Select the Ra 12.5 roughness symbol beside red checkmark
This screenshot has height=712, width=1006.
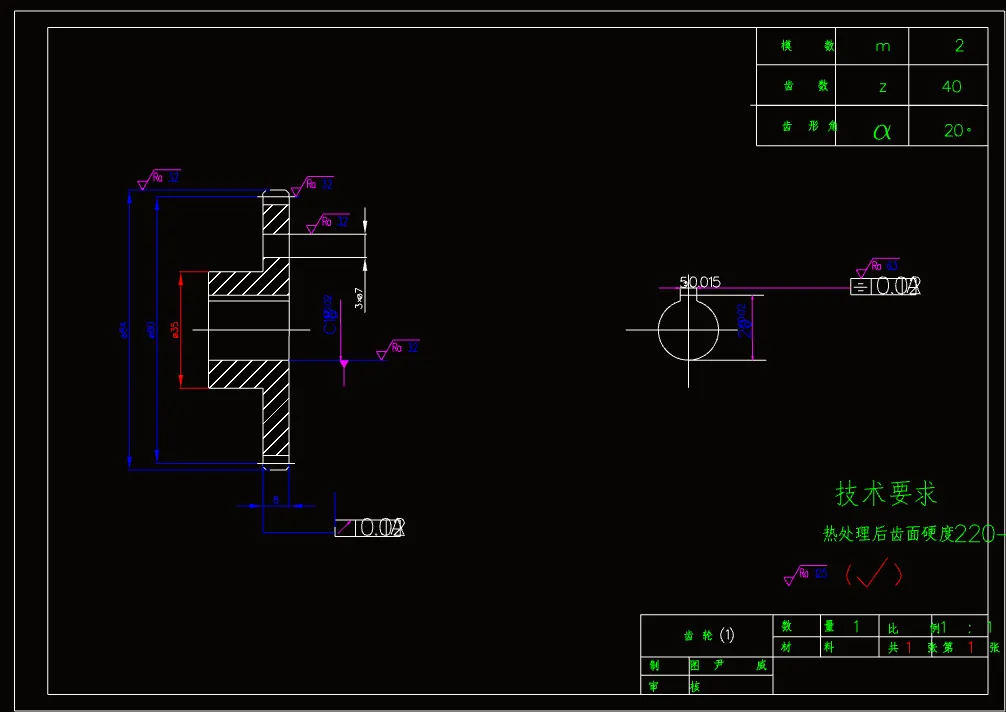[806, 575]
